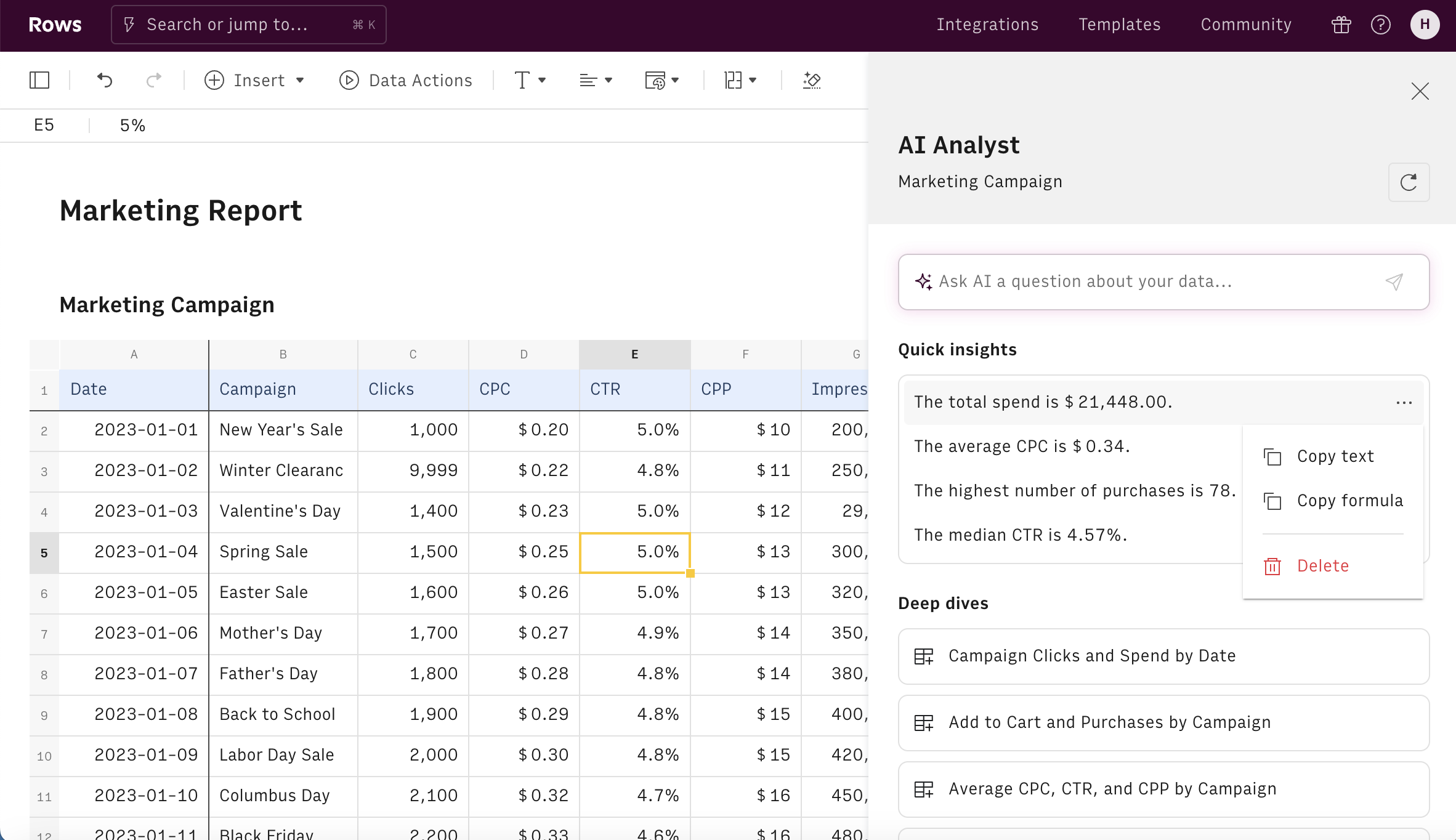The height and width of the screenshot is (840, 1456).
Task: Open the help question mark icon
Action: point(1381,25)
